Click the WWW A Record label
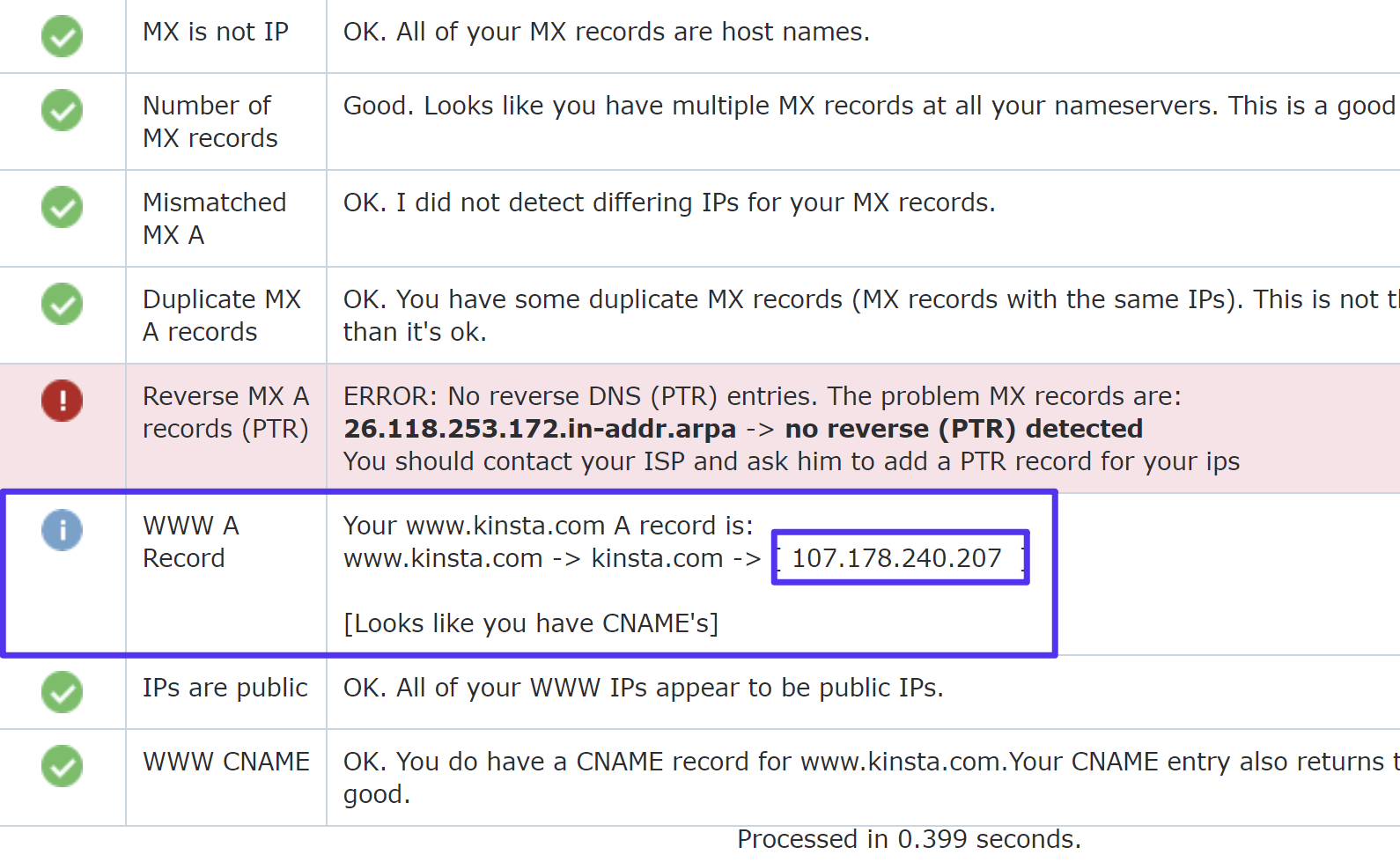 click(191, 542)
